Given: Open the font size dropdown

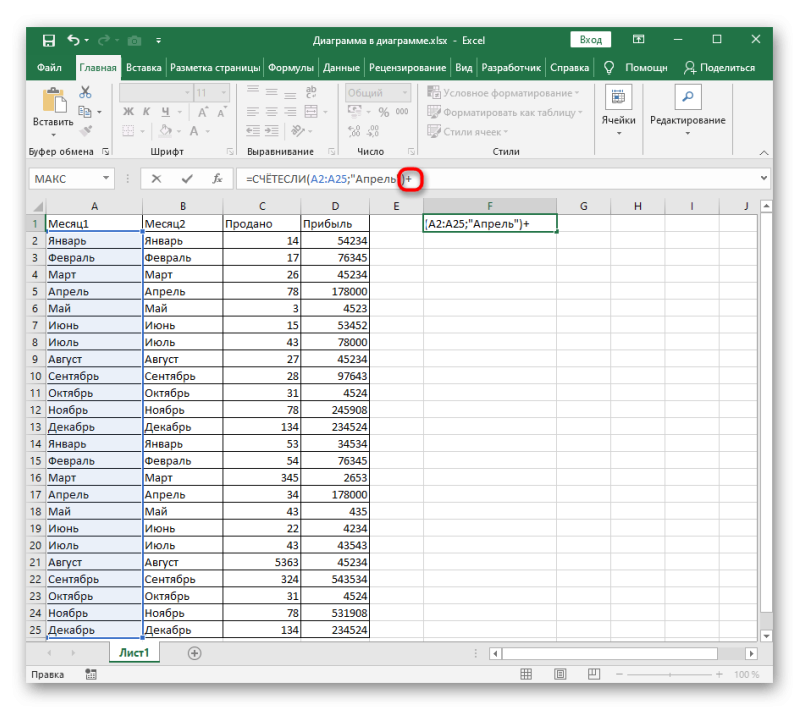Looking at the screenshot, I should pyautogui.click(x=223, y=93).
